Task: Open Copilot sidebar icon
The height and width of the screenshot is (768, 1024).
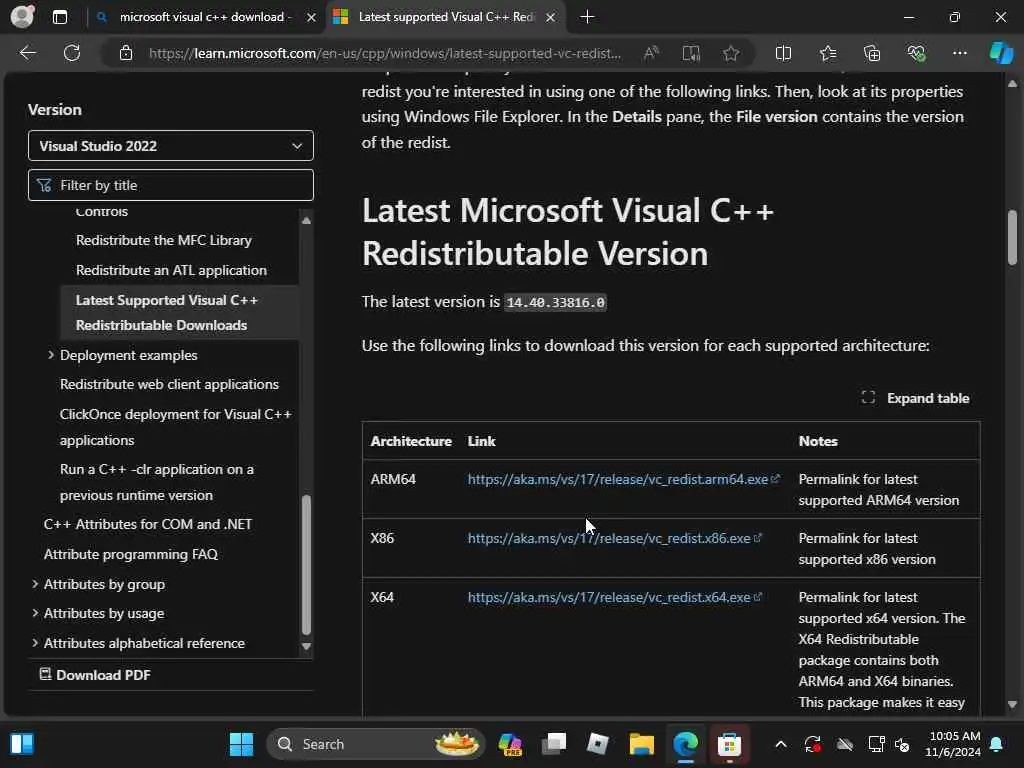Action: (1001, 53)
